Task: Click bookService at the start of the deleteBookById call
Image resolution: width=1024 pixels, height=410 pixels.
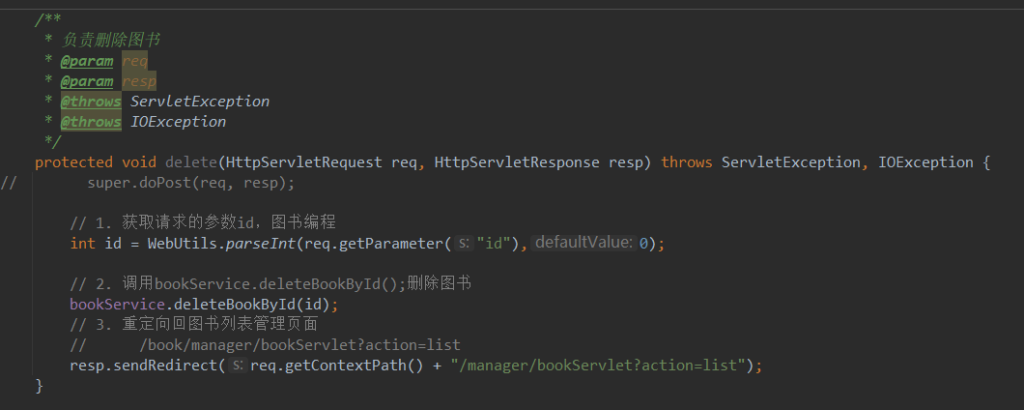Action: pos(113,304)
